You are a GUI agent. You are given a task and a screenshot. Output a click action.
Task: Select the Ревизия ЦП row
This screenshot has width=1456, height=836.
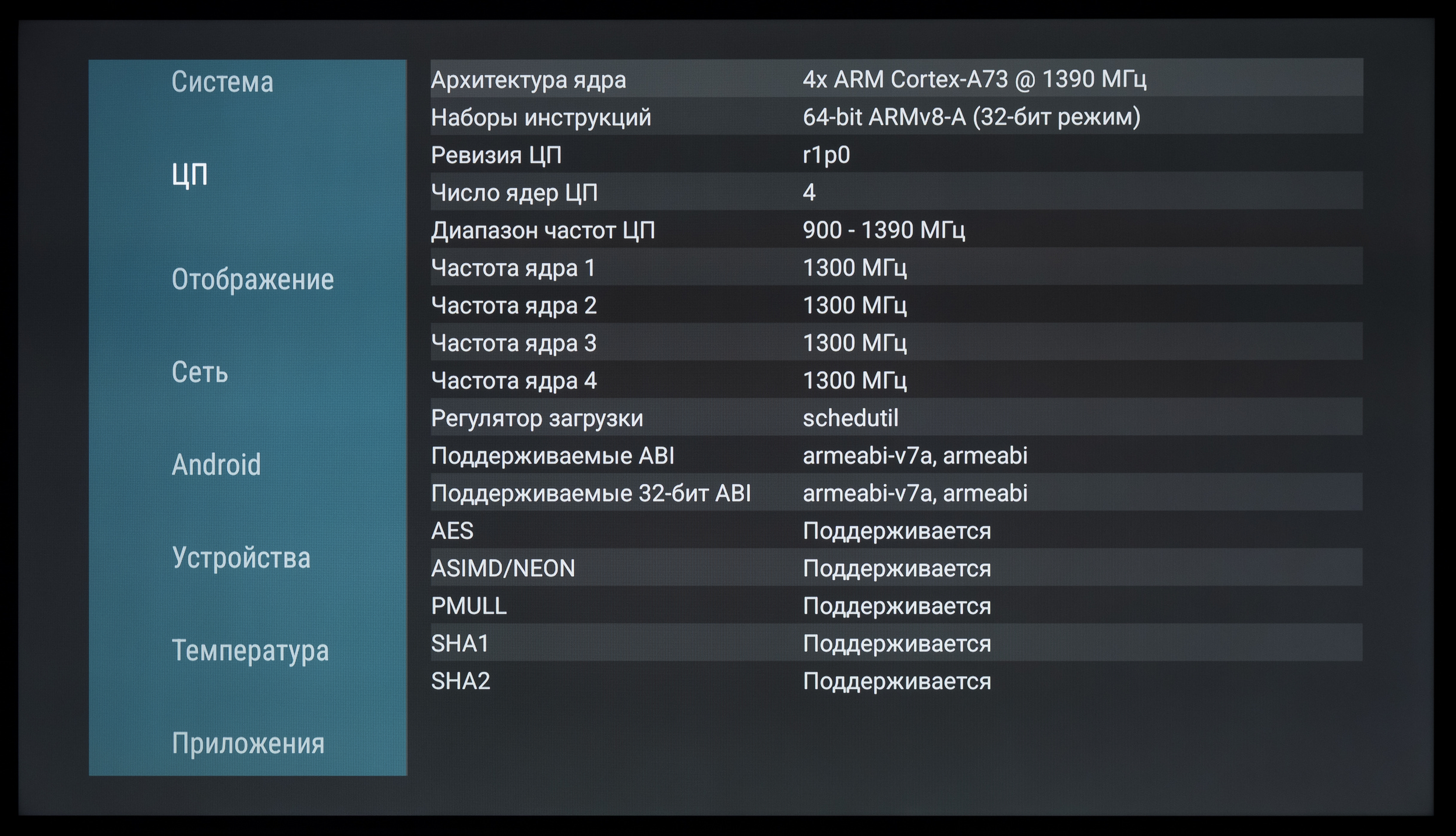(896, 155)
